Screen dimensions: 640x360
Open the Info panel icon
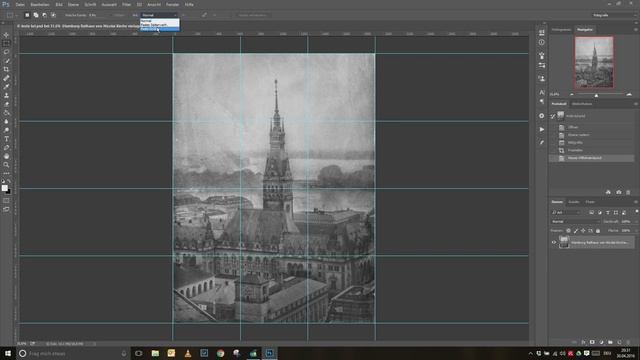tap(542, 42)
